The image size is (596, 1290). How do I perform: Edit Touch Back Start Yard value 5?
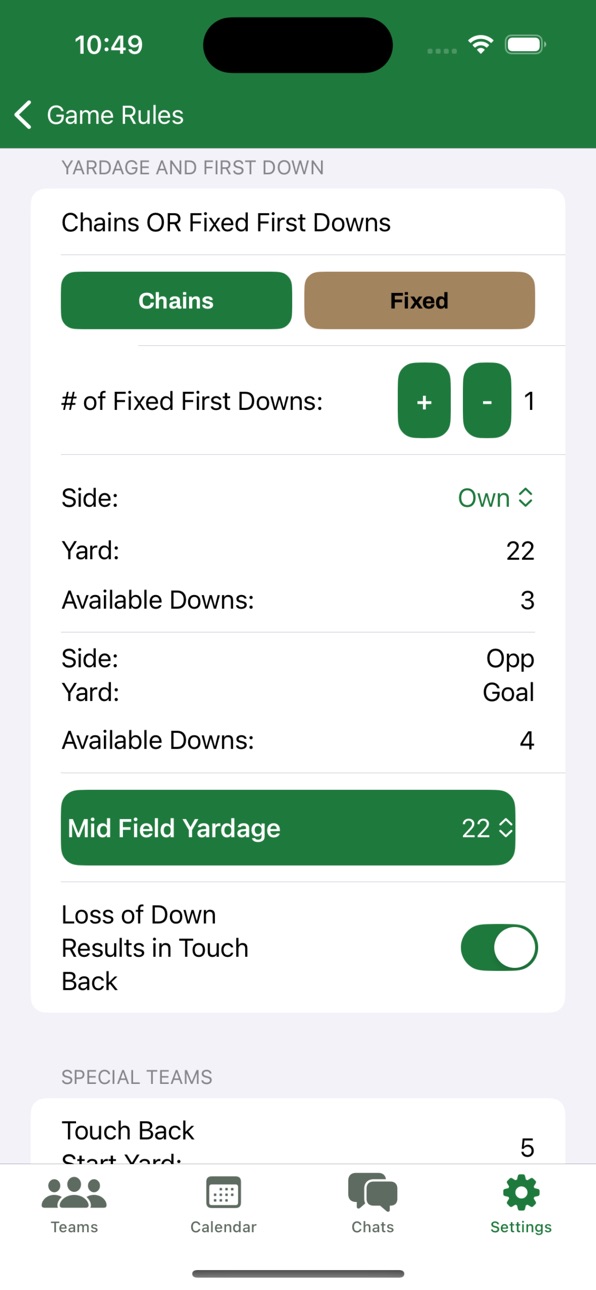tap(527, 1147)
